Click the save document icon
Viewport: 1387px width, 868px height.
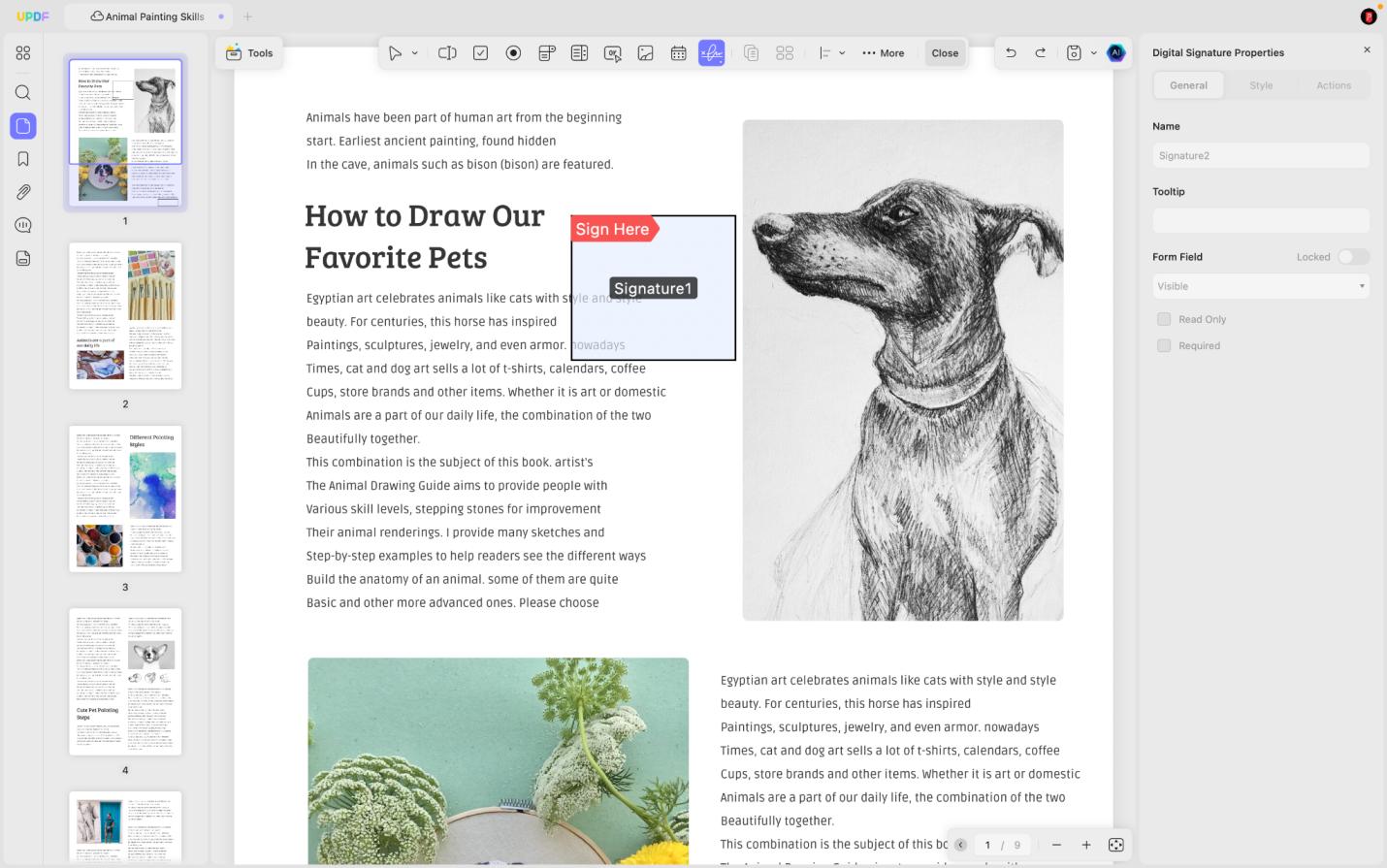coord(1074,53)
